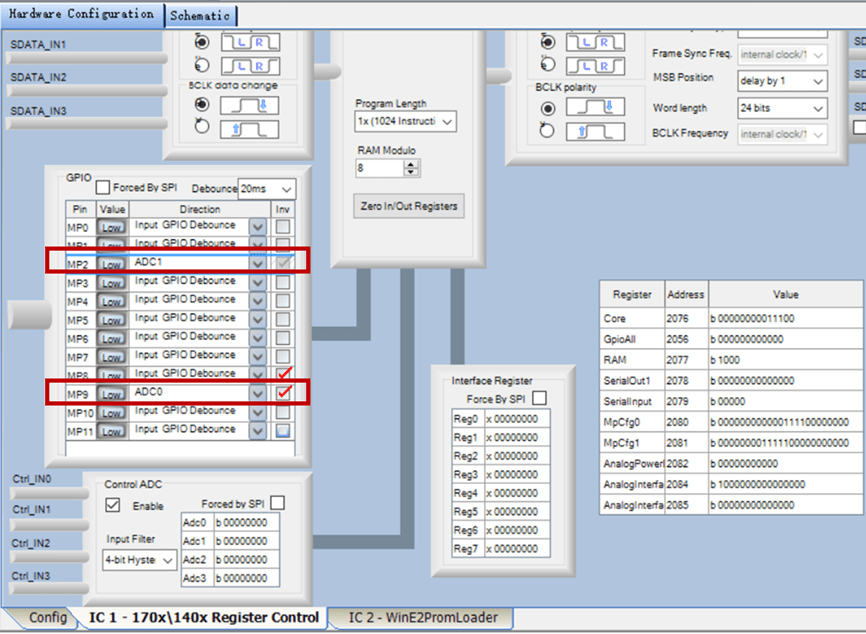Viewport: 866px width, 634px height.
Task: Click the Zero In/Out Registers button
Action: tap(407, 206)
